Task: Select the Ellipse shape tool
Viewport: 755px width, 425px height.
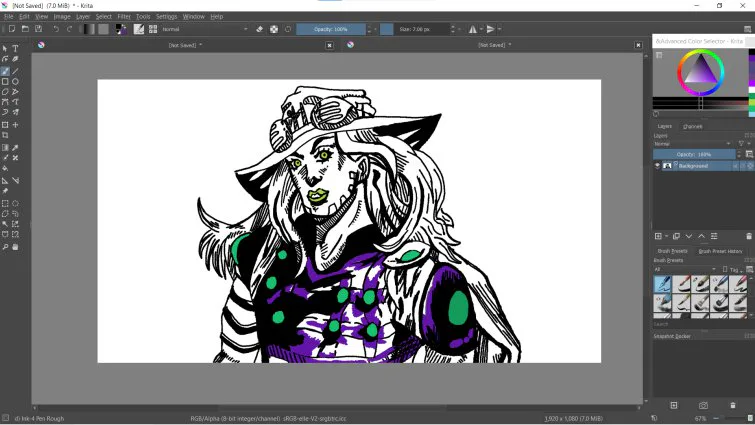Action: point(15,81)
